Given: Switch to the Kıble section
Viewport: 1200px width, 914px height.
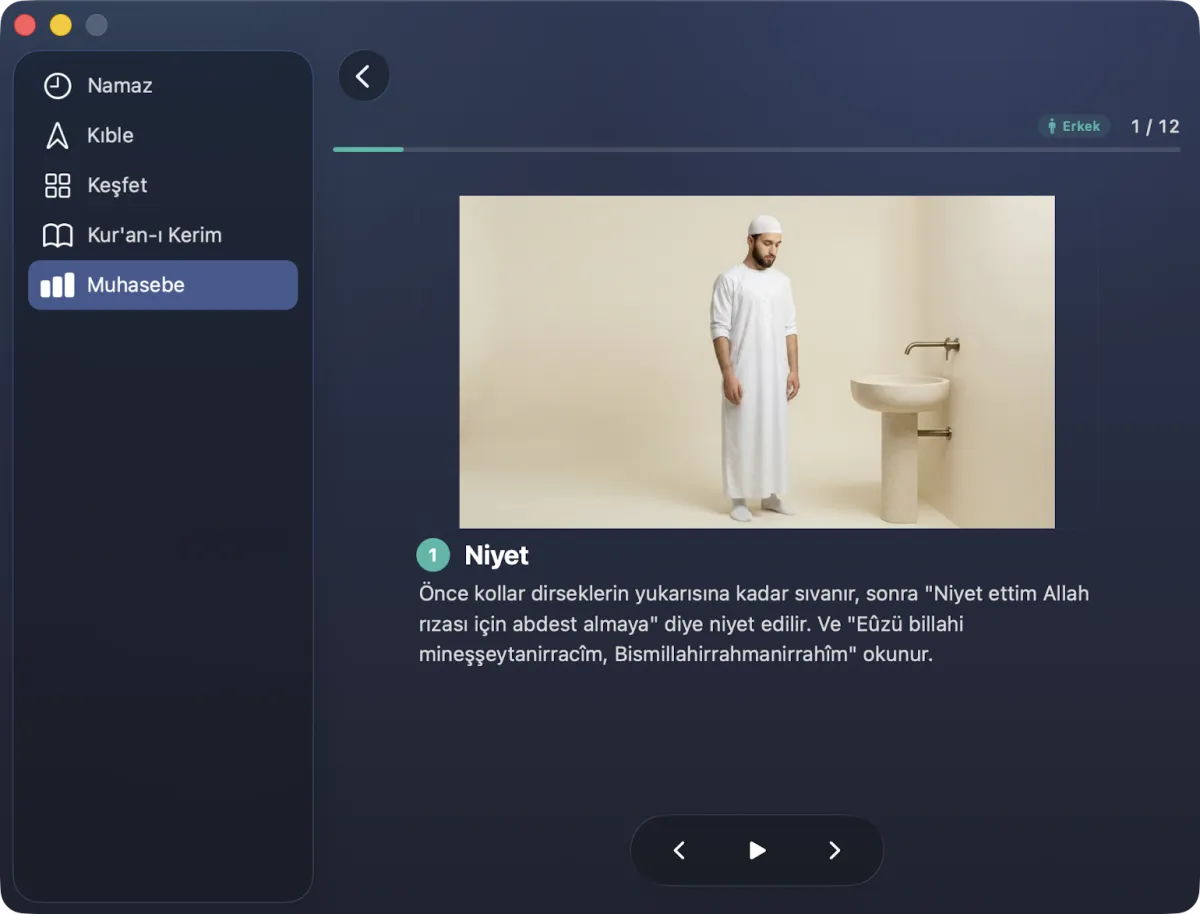Looking at the screenshot, I should [x=163, y=136].
